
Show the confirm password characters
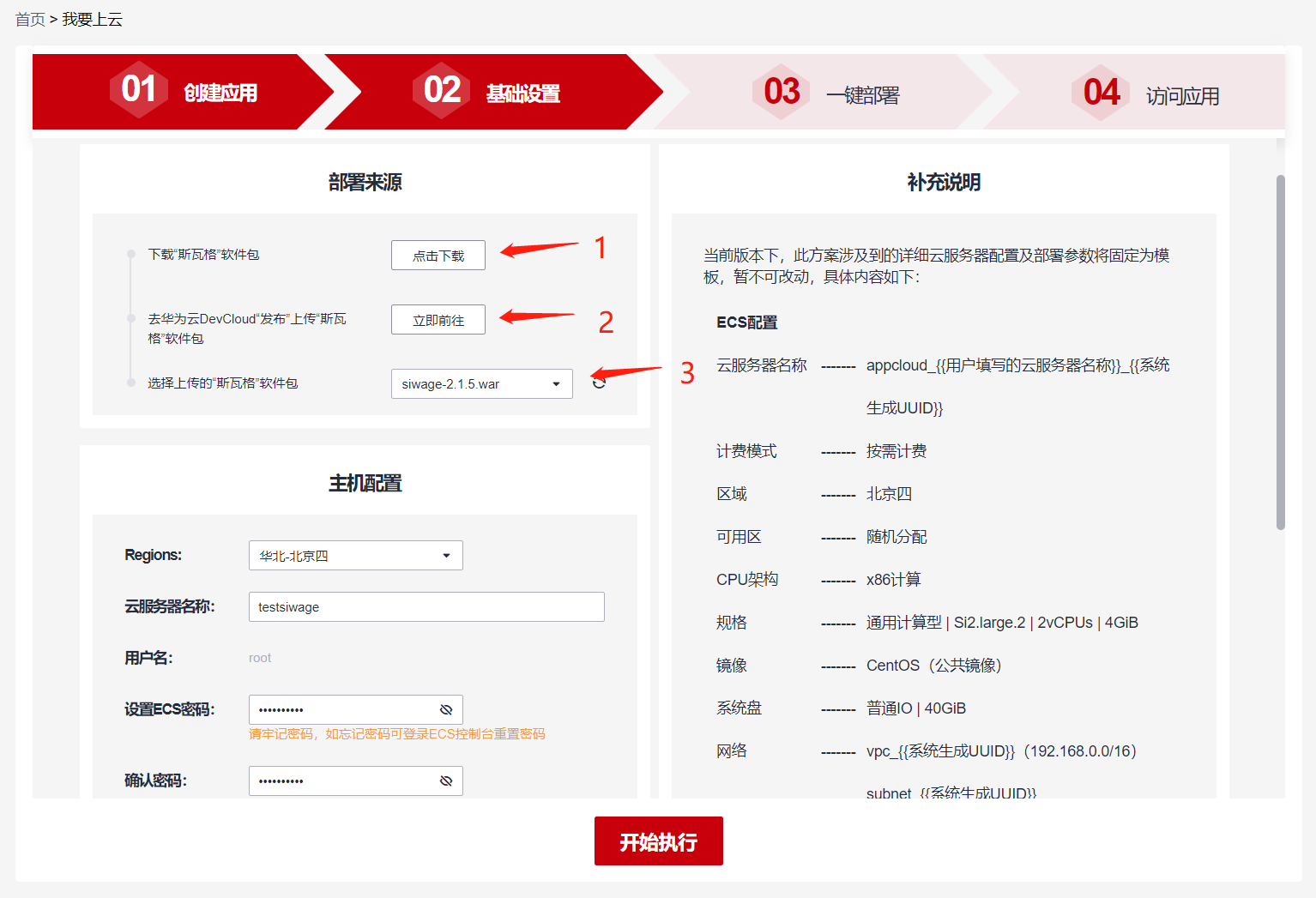446,780
